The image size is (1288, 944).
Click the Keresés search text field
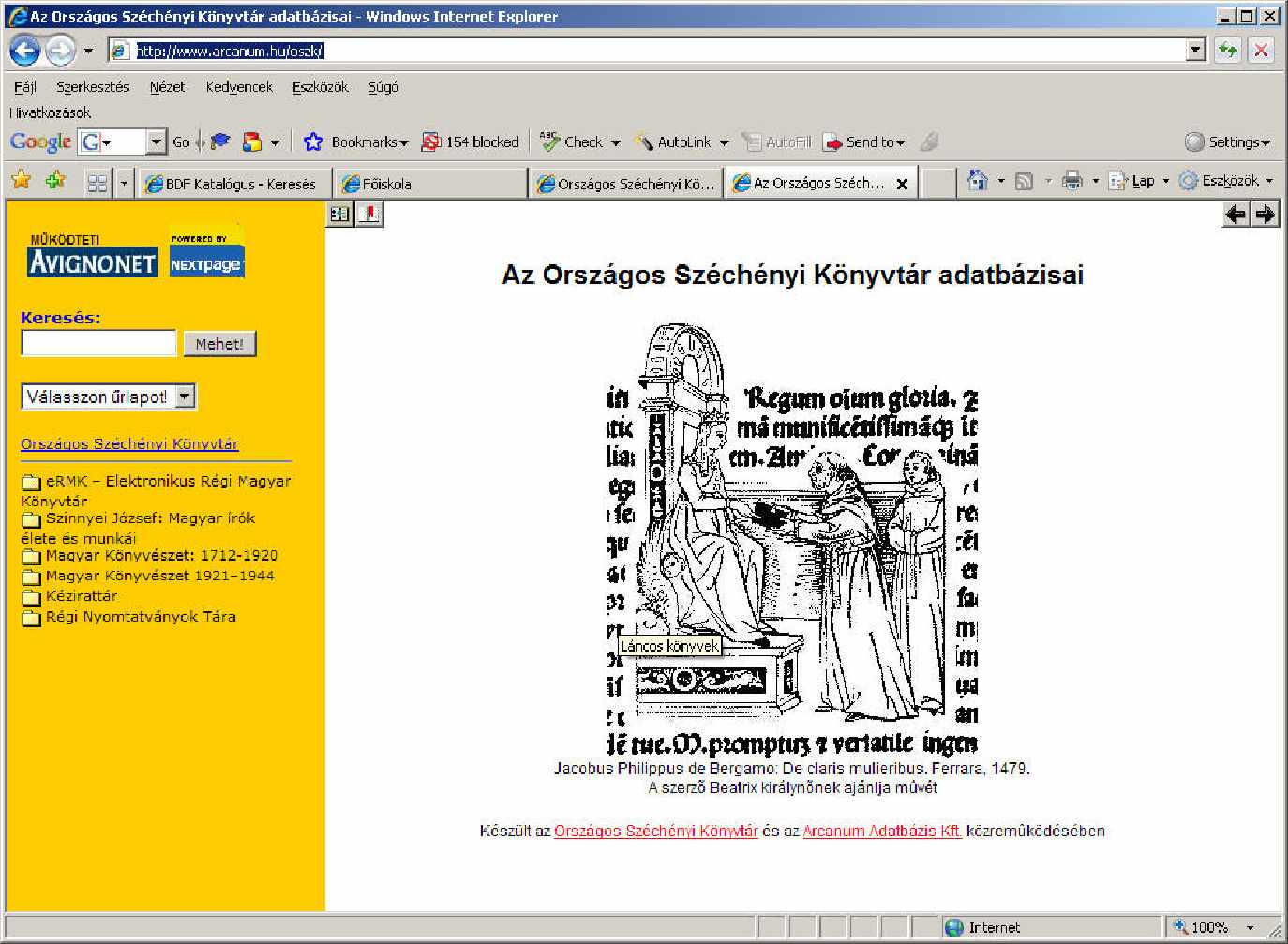[x=98, y=343]
